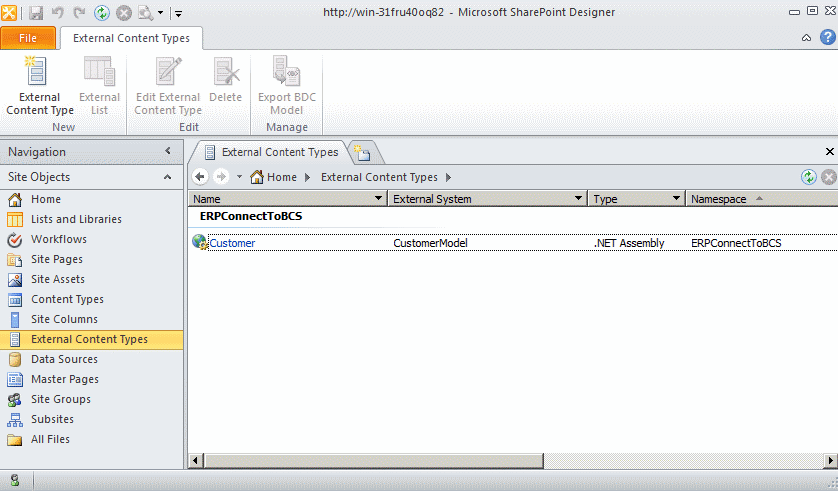
Task: Open the File tab
Action: click(28, 38)
